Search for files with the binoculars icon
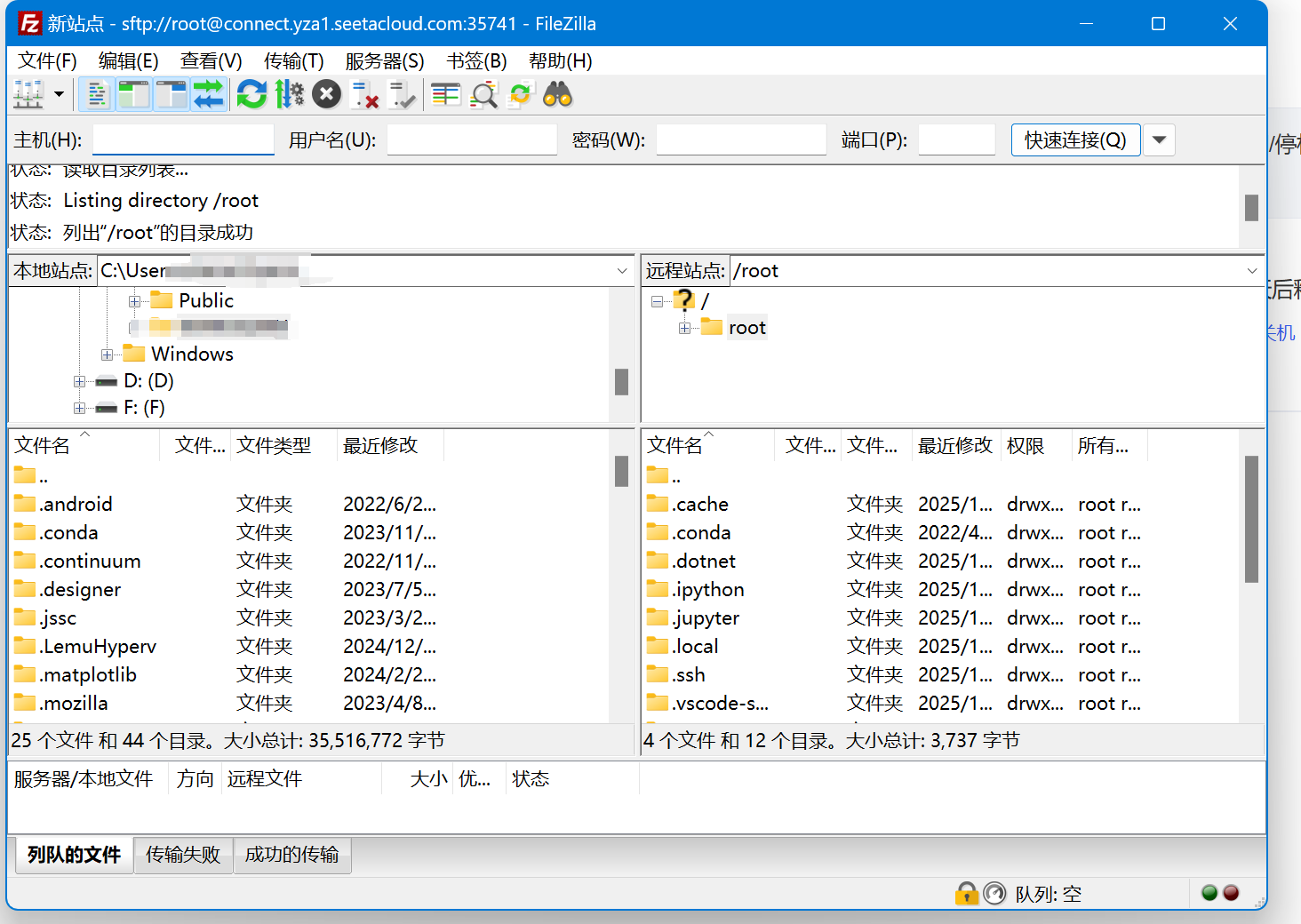1301x924 pixels. tap(555, 94)
